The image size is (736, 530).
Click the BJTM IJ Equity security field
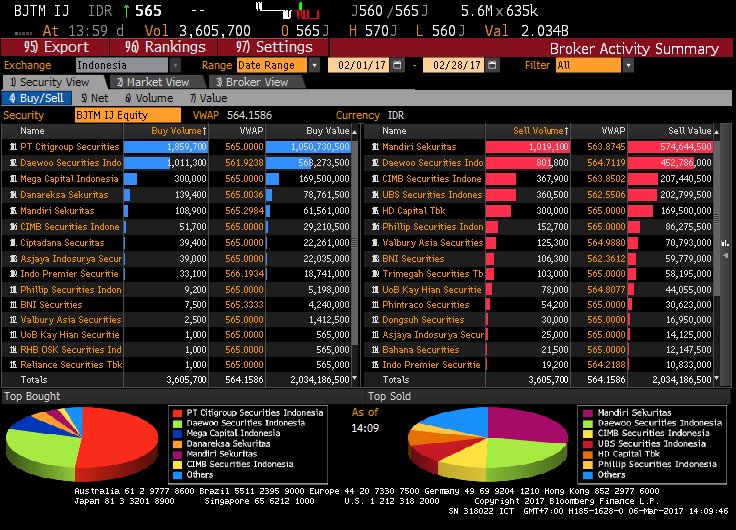pyautogui.click(x=128, y=115)
